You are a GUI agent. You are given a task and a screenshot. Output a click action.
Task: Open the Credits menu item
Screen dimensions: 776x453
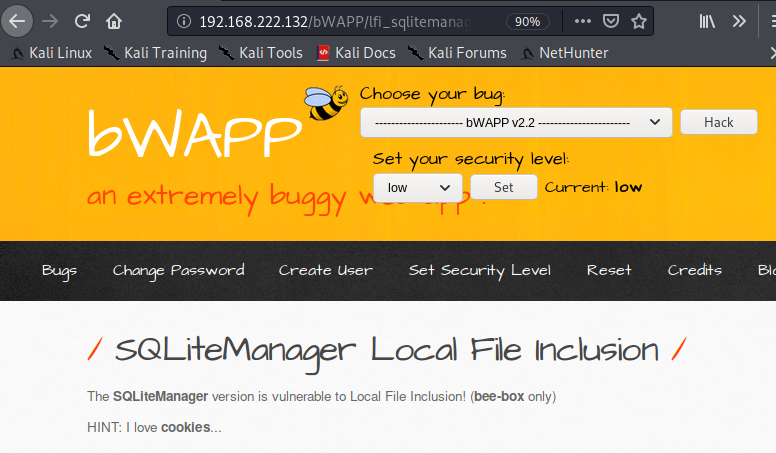coord(694,270)
